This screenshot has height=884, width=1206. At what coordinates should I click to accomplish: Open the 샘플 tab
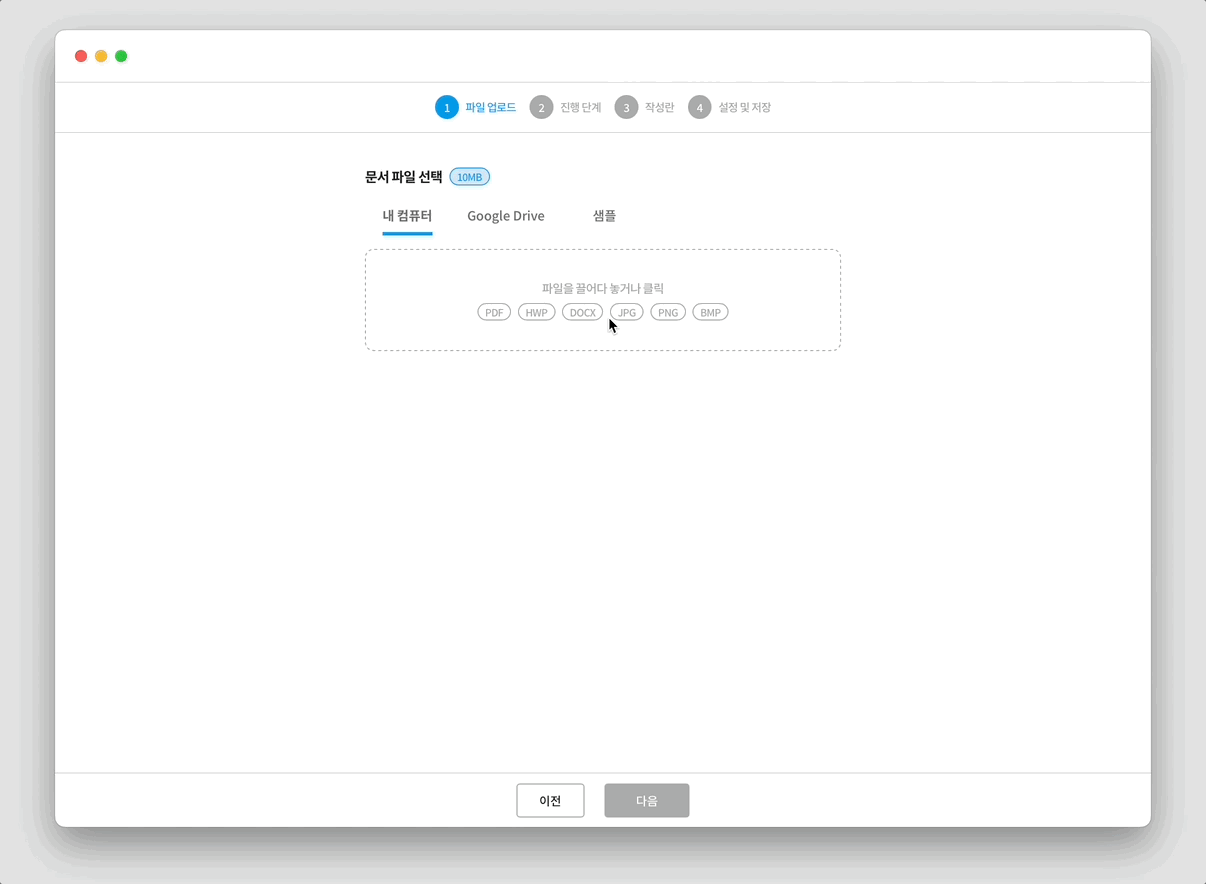[604, 216]
